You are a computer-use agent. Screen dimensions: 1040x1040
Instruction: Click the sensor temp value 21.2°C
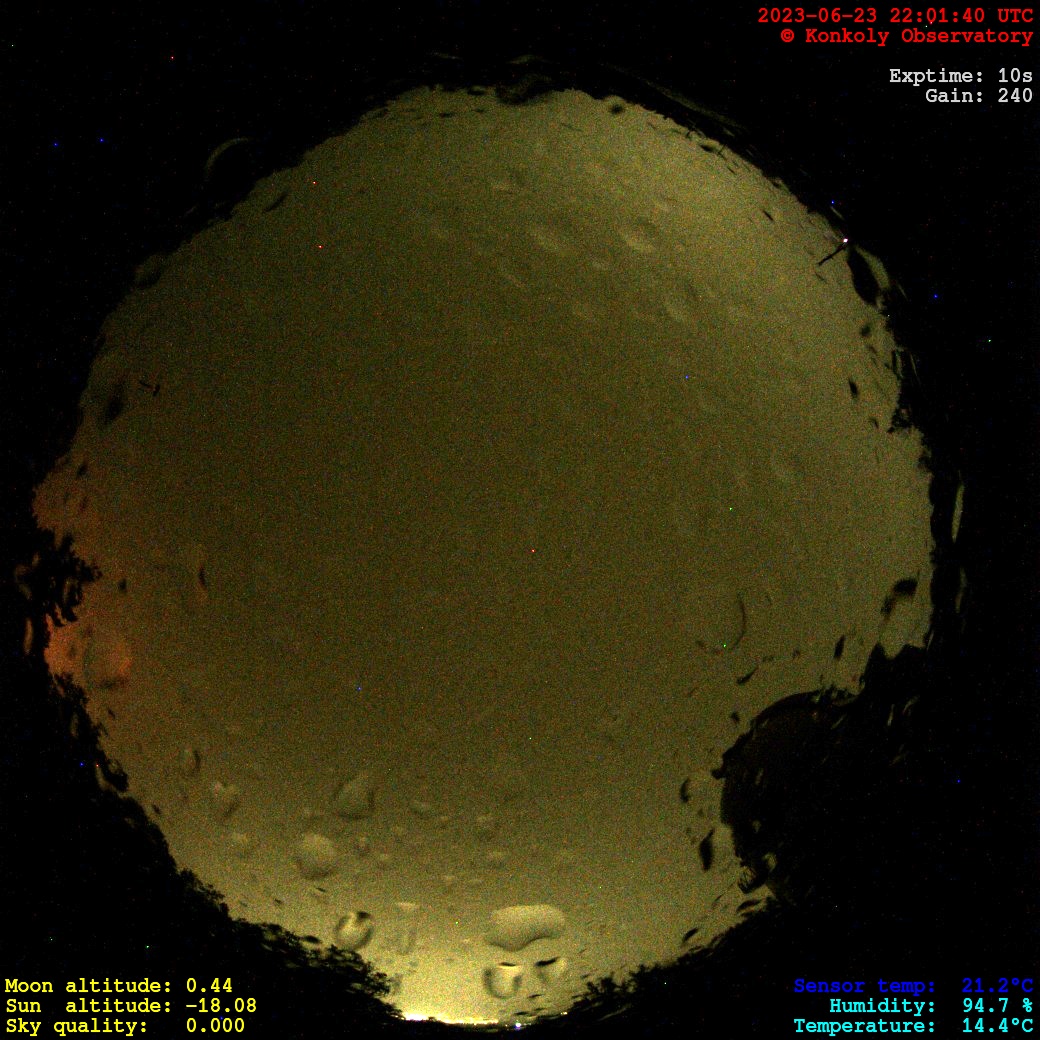tap(997, 986)
